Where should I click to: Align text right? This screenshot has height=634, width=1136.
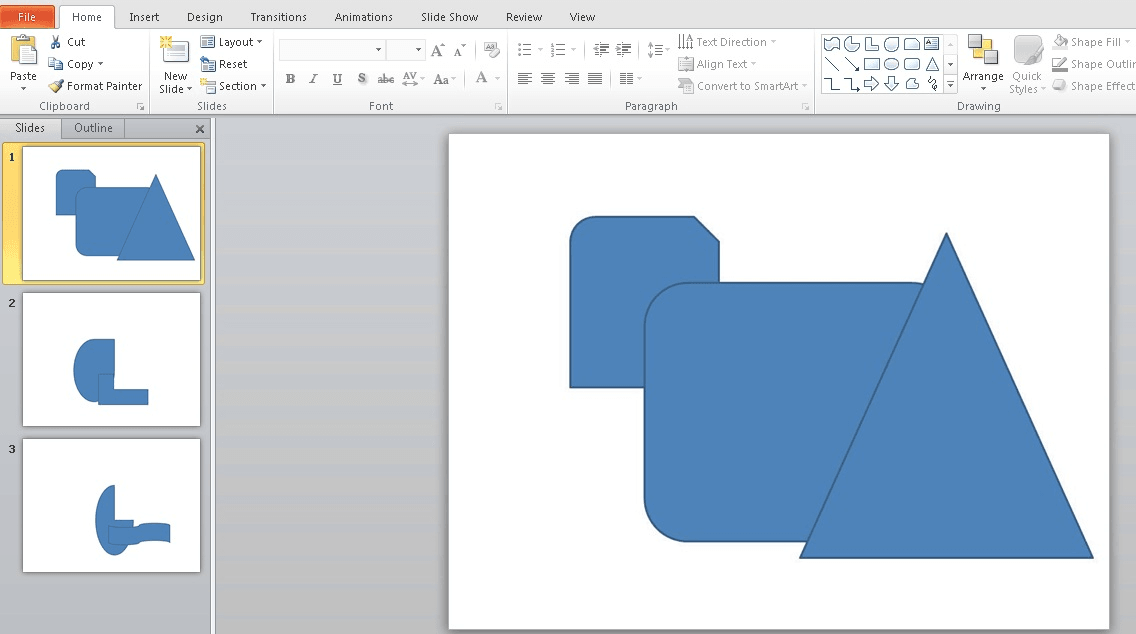[x=572, y=79]
